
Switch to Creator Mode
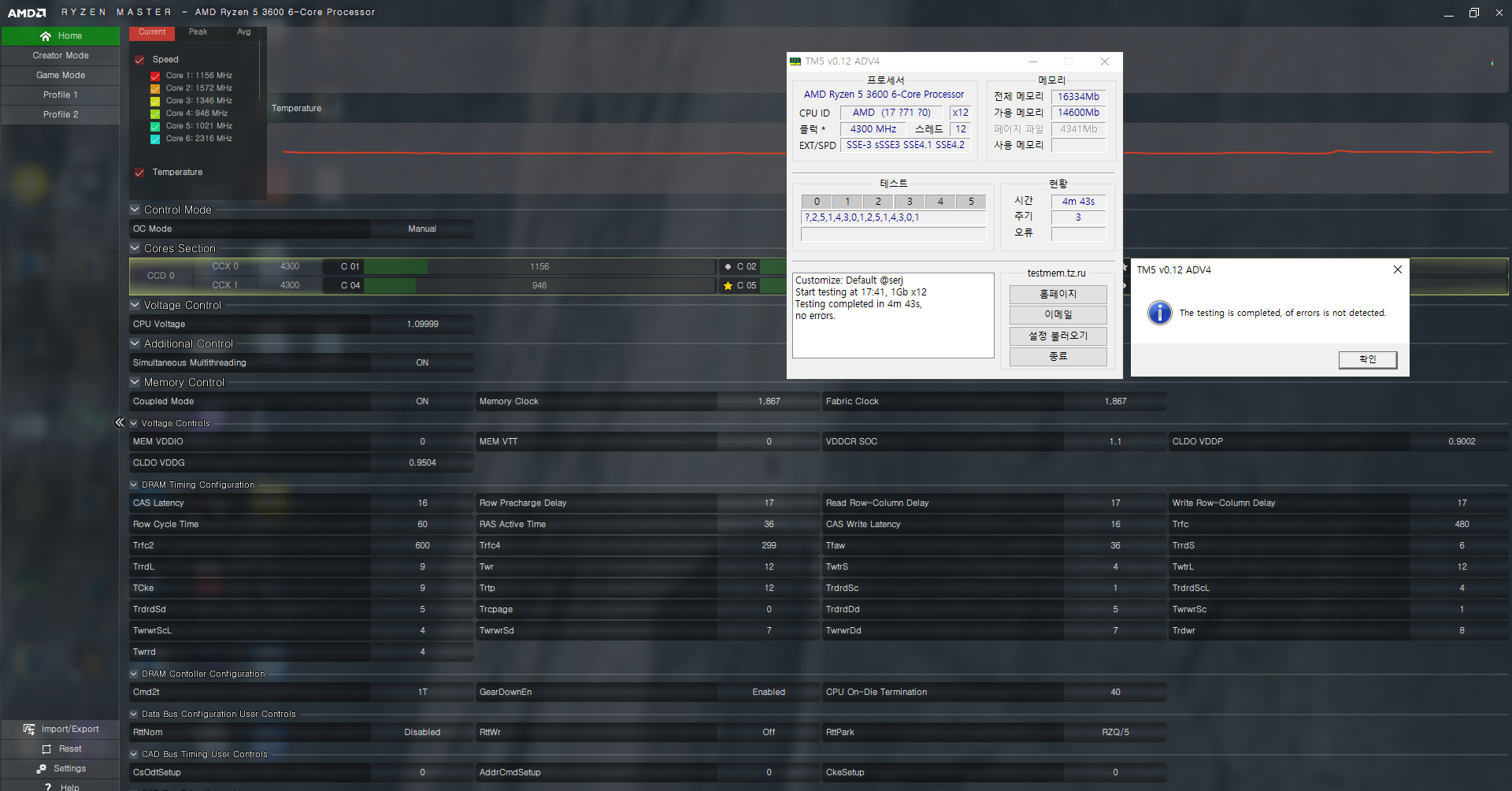[61, 56]
